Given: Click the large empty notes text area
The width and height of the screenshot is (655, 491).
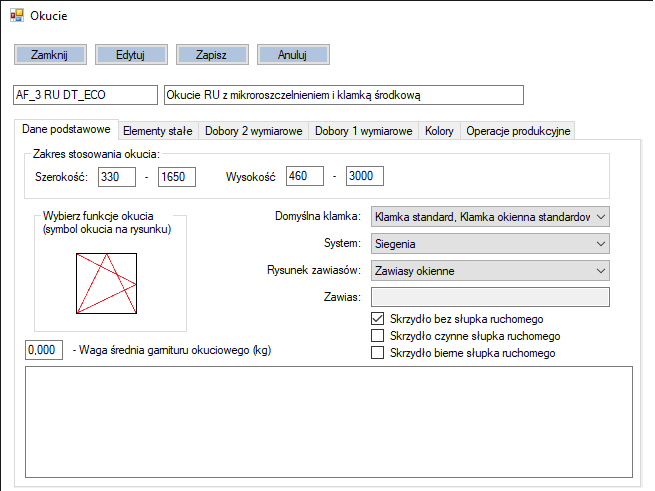Looking at the screenshot, I should (x=329, y=422).
